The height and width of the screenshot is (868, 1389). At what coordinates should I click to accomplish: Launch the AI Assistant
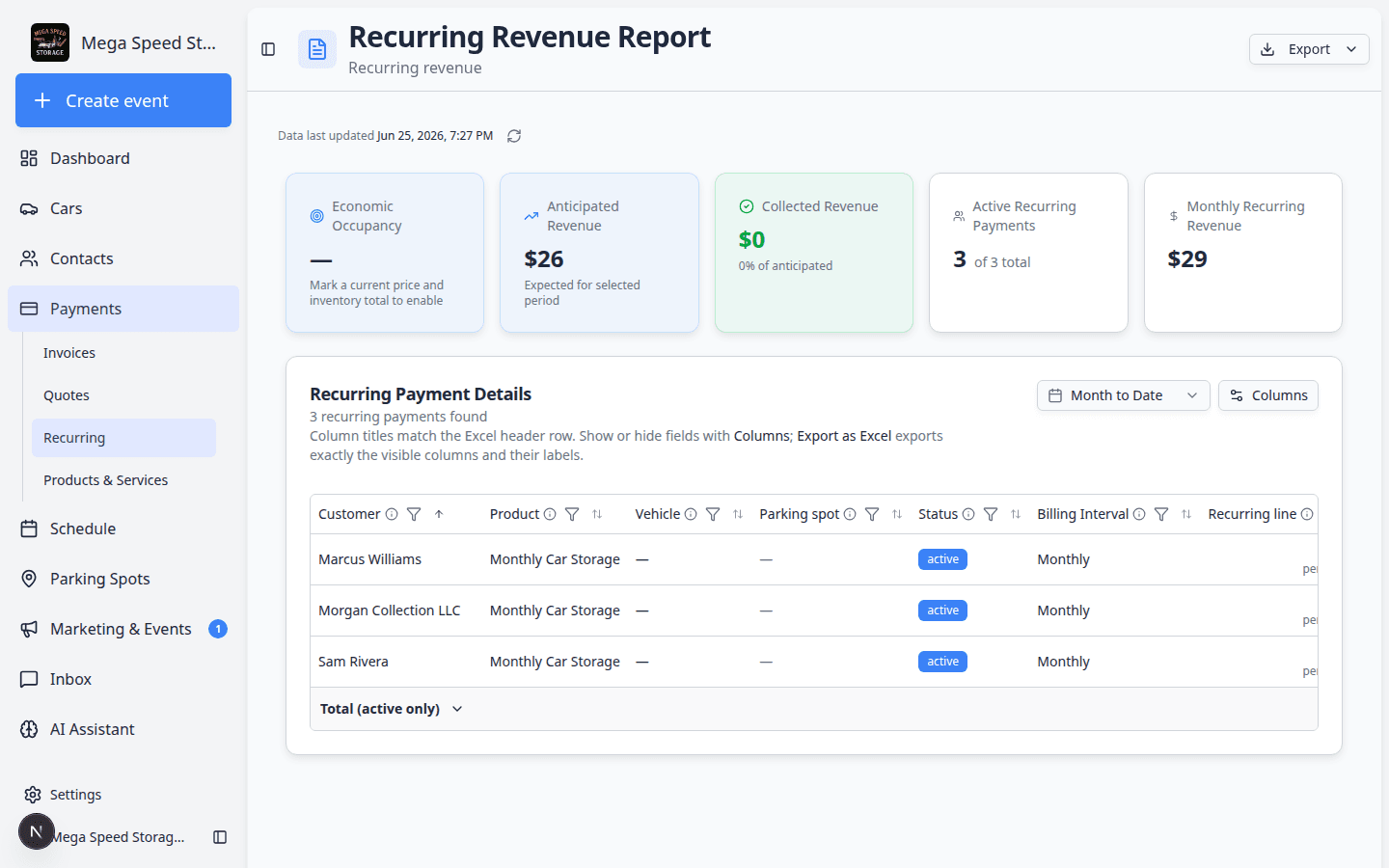[x=123, y=729]
